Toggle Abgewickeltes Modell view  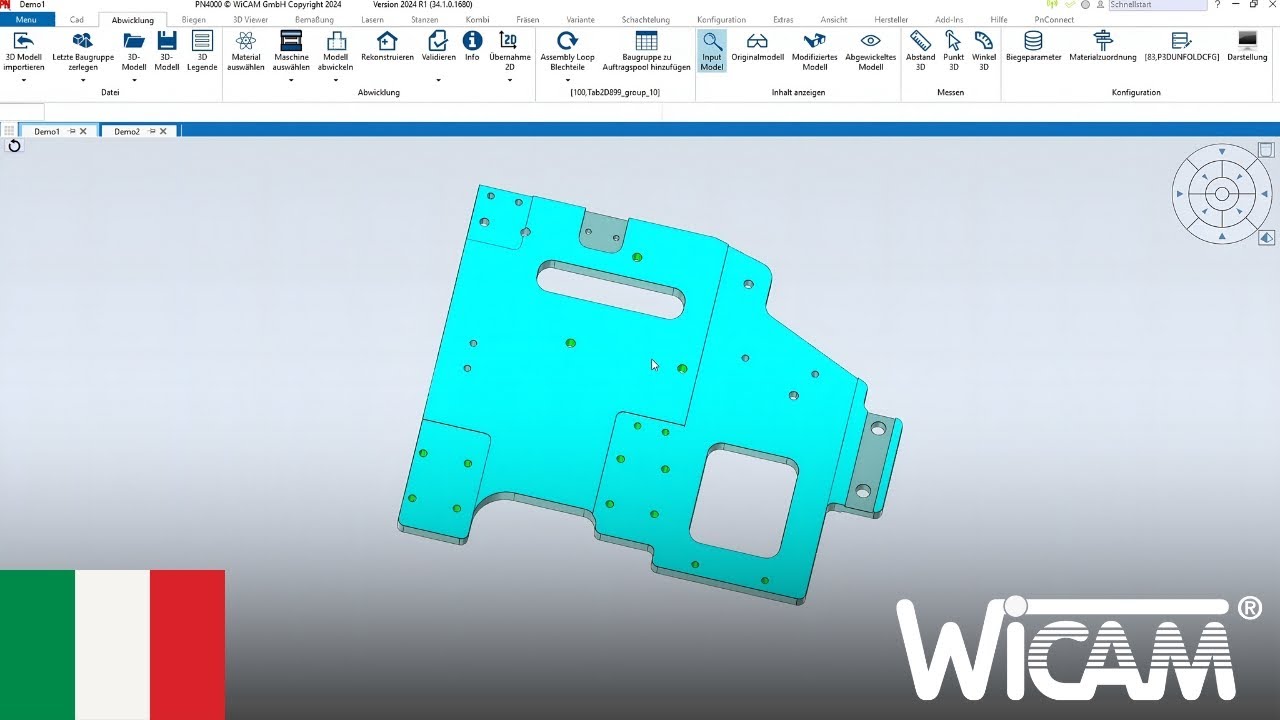871,50
